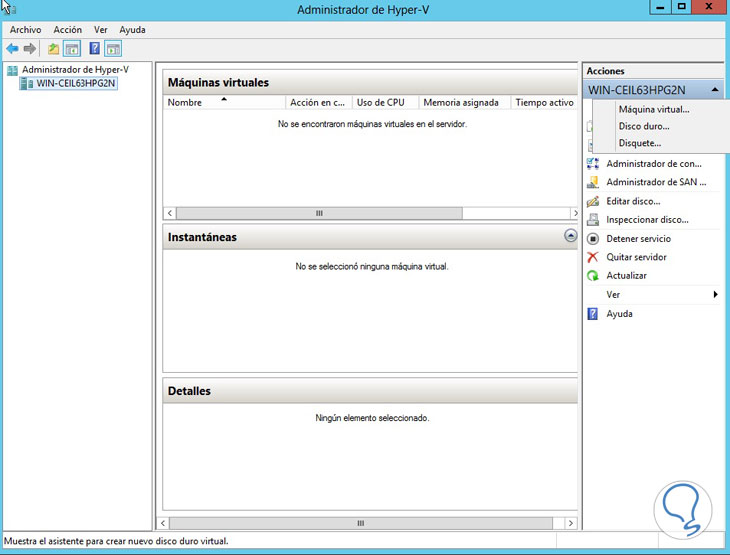This screenshot has height=555, width=730.
Task: Sort by the Nombre column header
Action: [x=223, y=102]
